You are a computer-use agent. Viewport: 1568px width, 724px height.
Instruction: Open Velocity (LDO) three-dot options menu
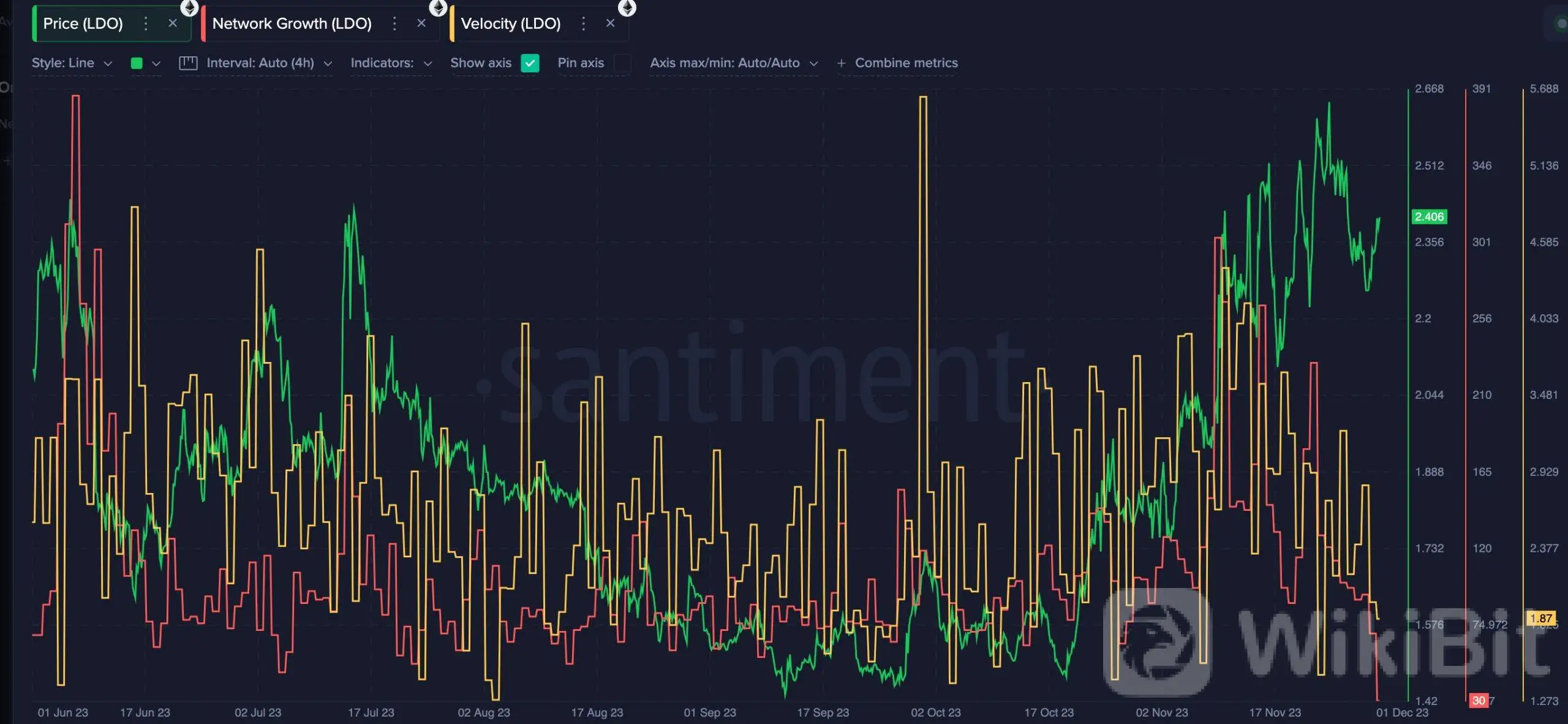pyautogui.click(x=583, y=24)
